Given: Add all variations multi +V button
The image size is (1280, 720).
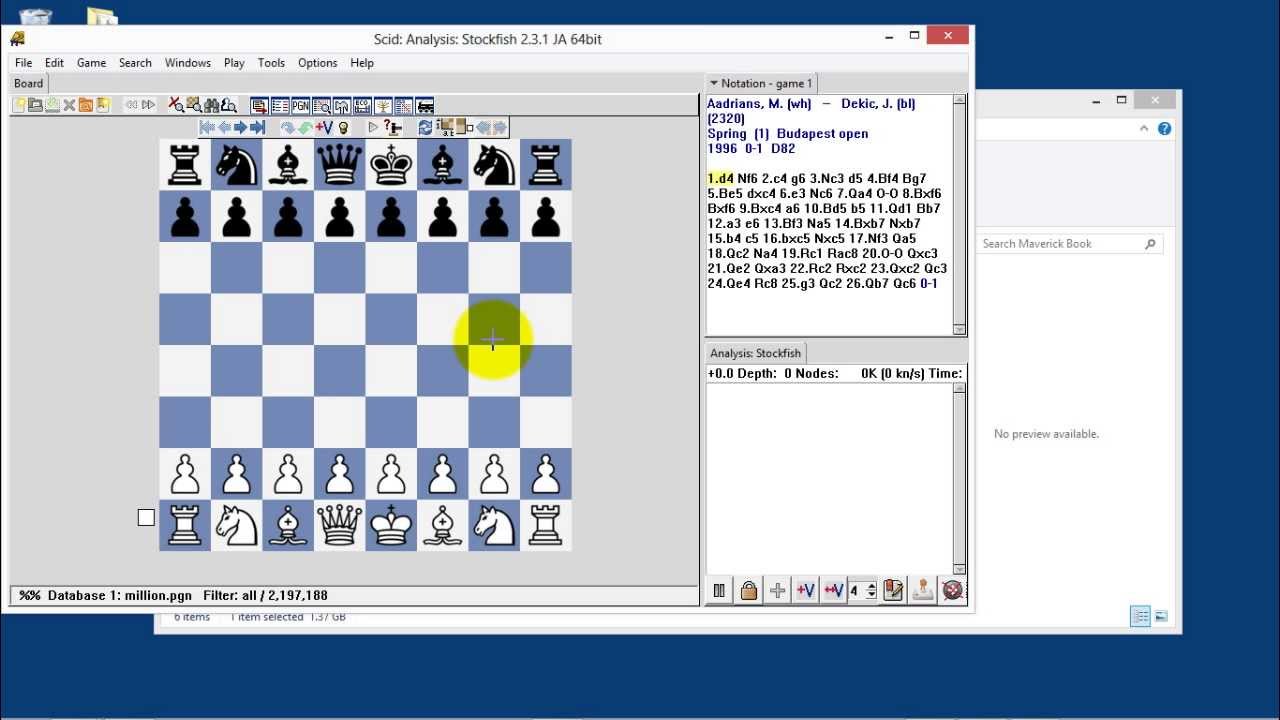Looking at the screenshot, I should pyautogui.click(x=832, y=591).
